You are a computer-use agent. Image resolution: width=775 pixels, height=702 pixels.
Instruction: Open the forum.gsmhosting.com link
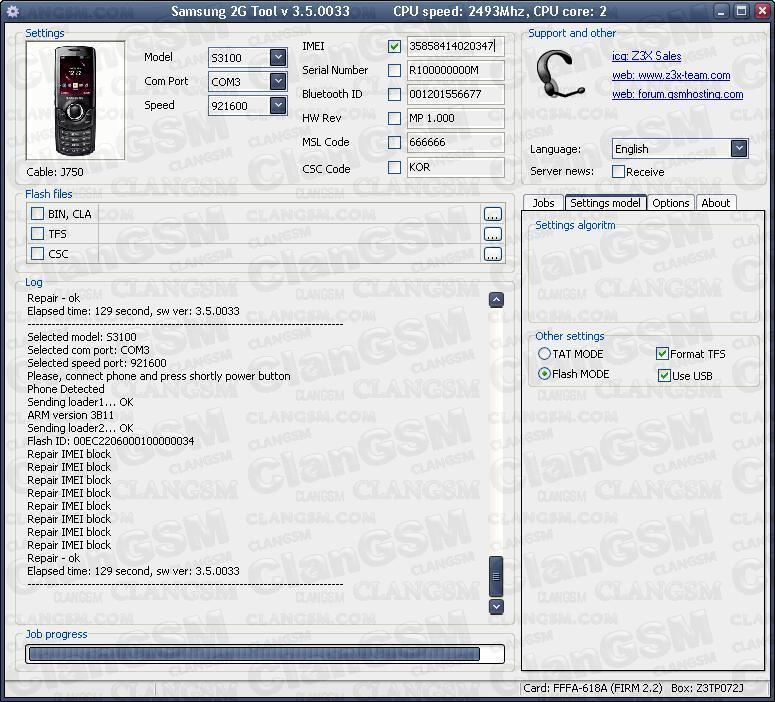[677, 94]
